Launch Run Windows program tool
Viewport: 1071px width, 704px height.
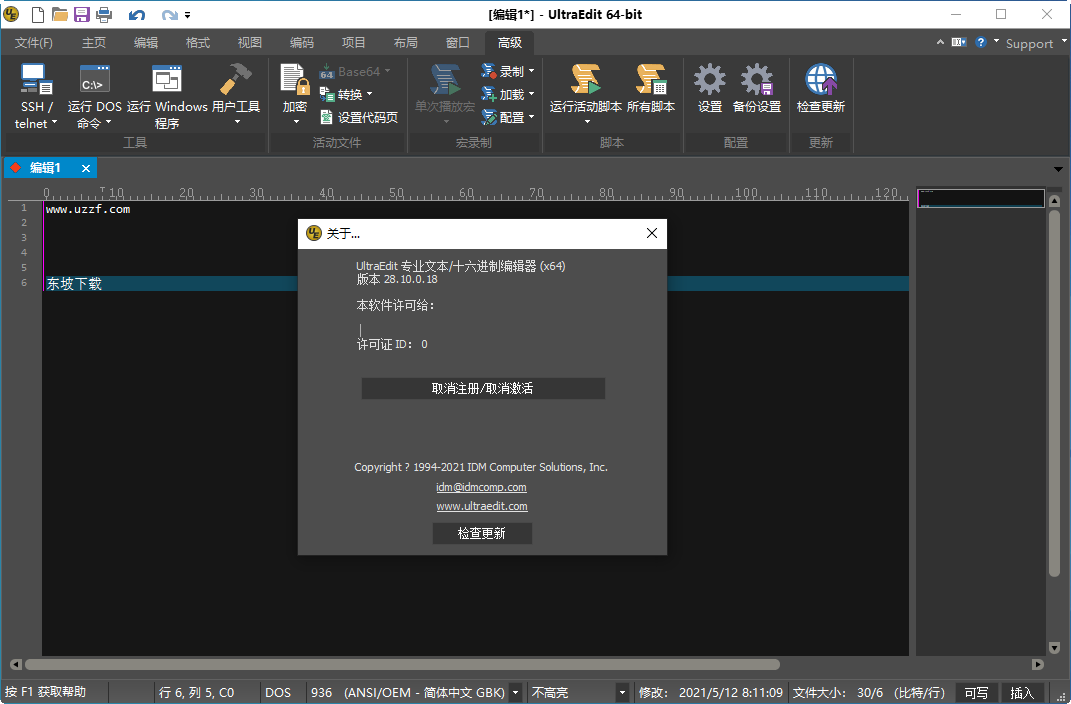[167, 96]
